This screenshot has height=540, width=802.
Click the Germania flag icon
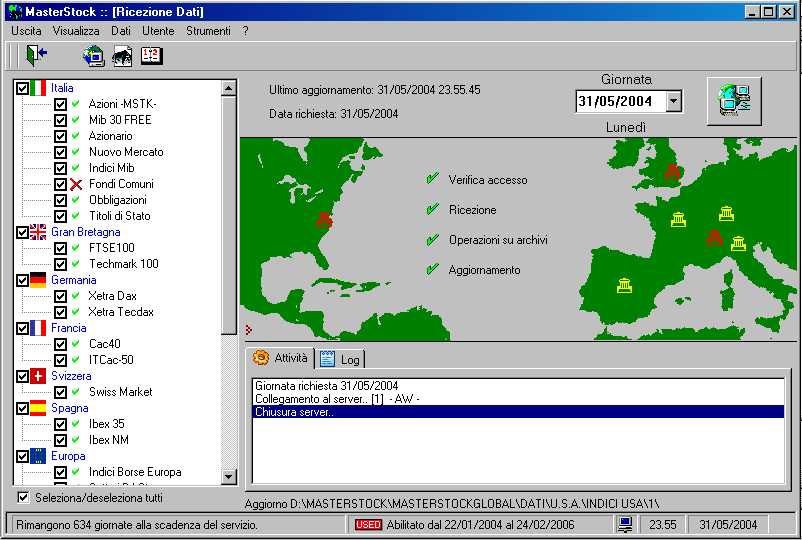click(x=38, y=280)
